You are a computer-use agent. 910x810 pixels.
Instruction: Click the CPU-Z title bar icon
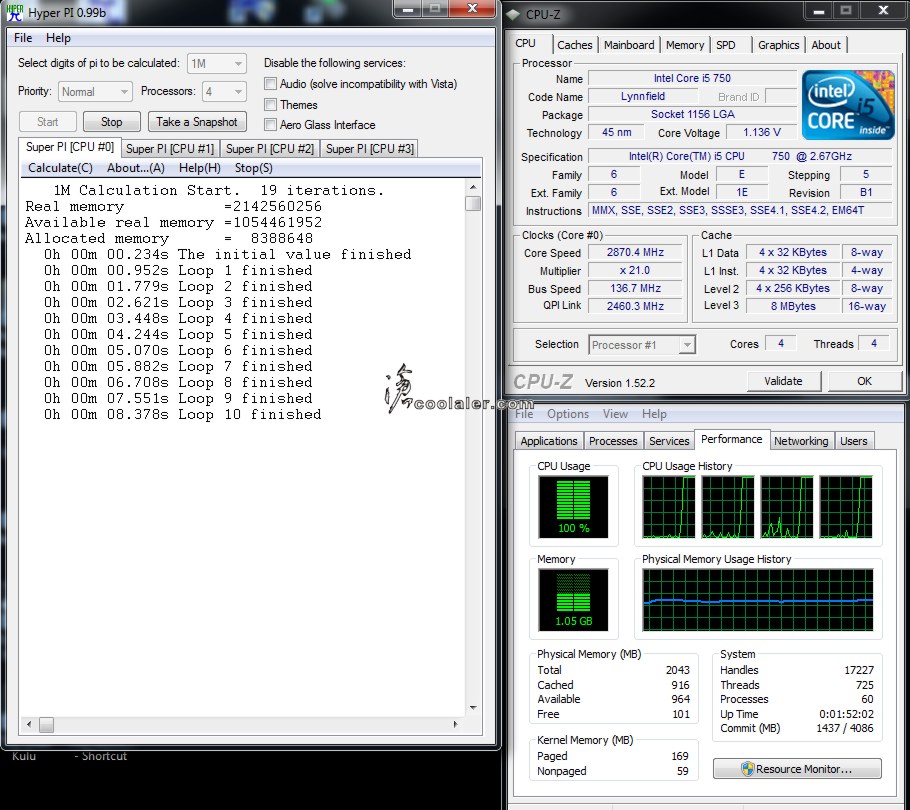point(513,15)
